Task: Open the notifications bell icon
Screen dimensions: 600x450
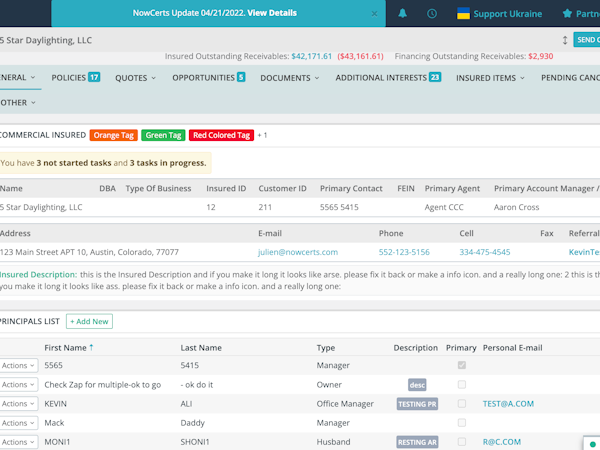Action: point(402,14)
